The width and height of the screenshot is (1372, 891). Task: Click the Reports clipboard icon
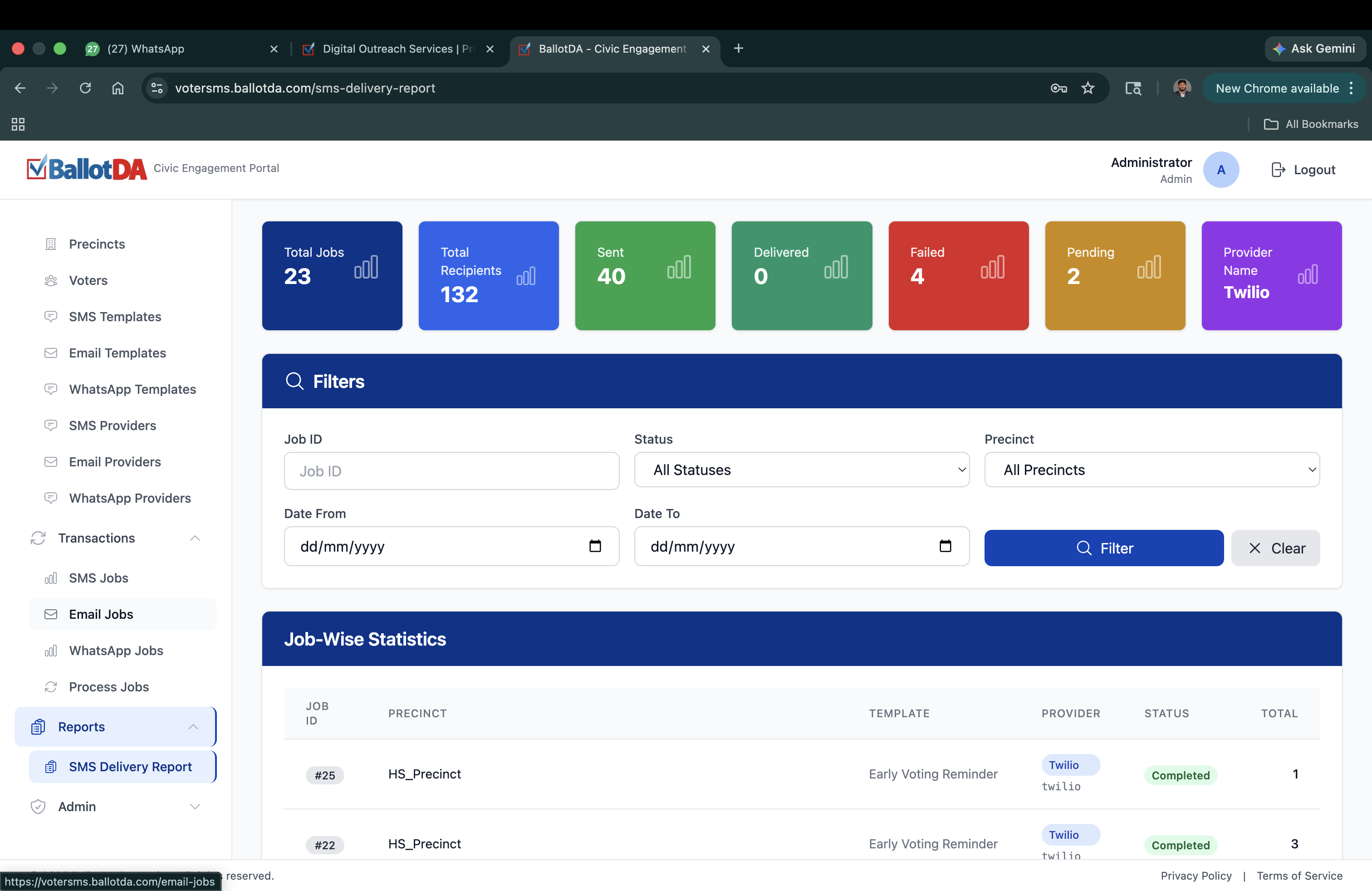point(38,727)
